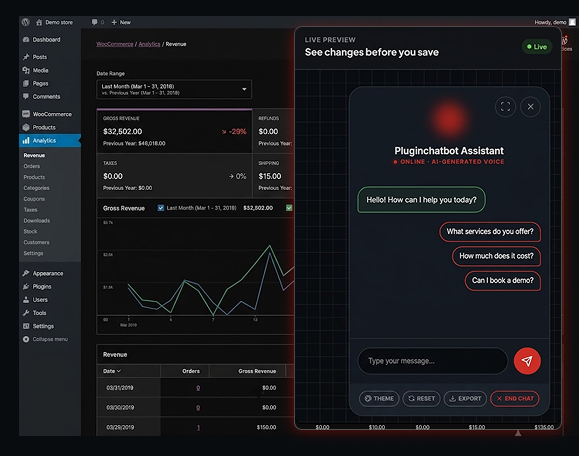Click the Tools wrench icon

pyautogui.click(x=26, y=313)
